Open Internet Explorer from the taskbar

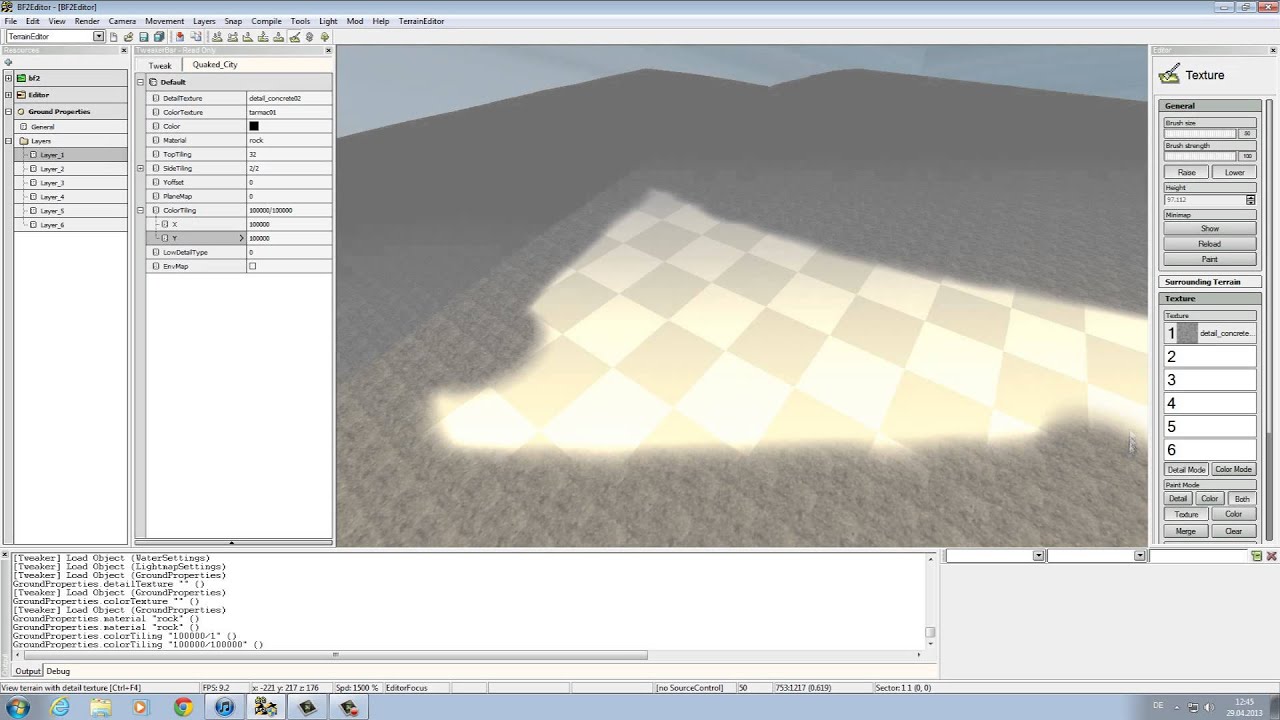pyautogui.click(x=61, y=707)
